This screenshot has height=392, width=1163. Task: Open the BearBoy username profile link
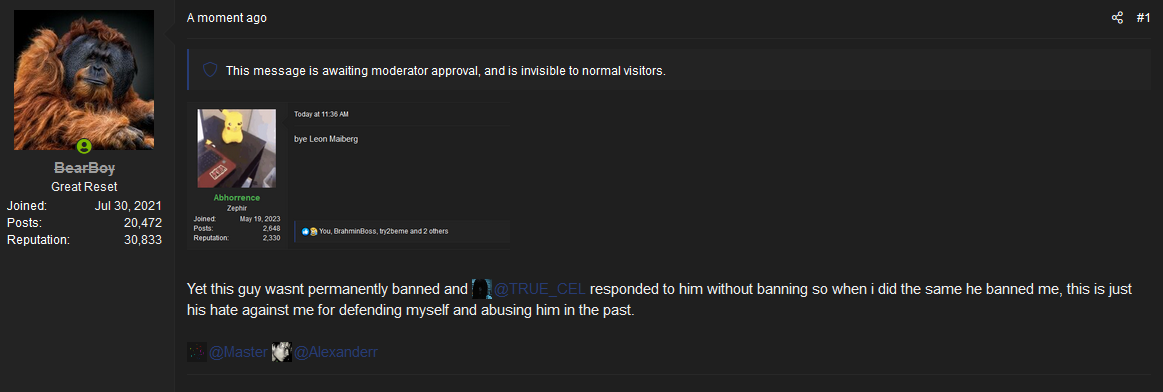pyautogui.click(x=84, y=168)
